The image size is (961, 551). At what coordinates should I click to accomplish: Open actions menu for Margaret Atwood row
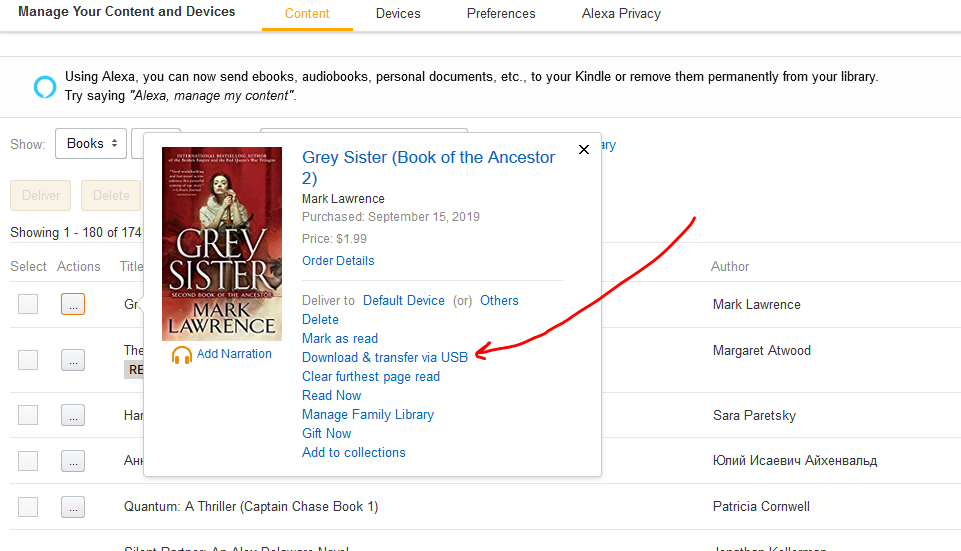pyautogui.click(x=73, y=360)
